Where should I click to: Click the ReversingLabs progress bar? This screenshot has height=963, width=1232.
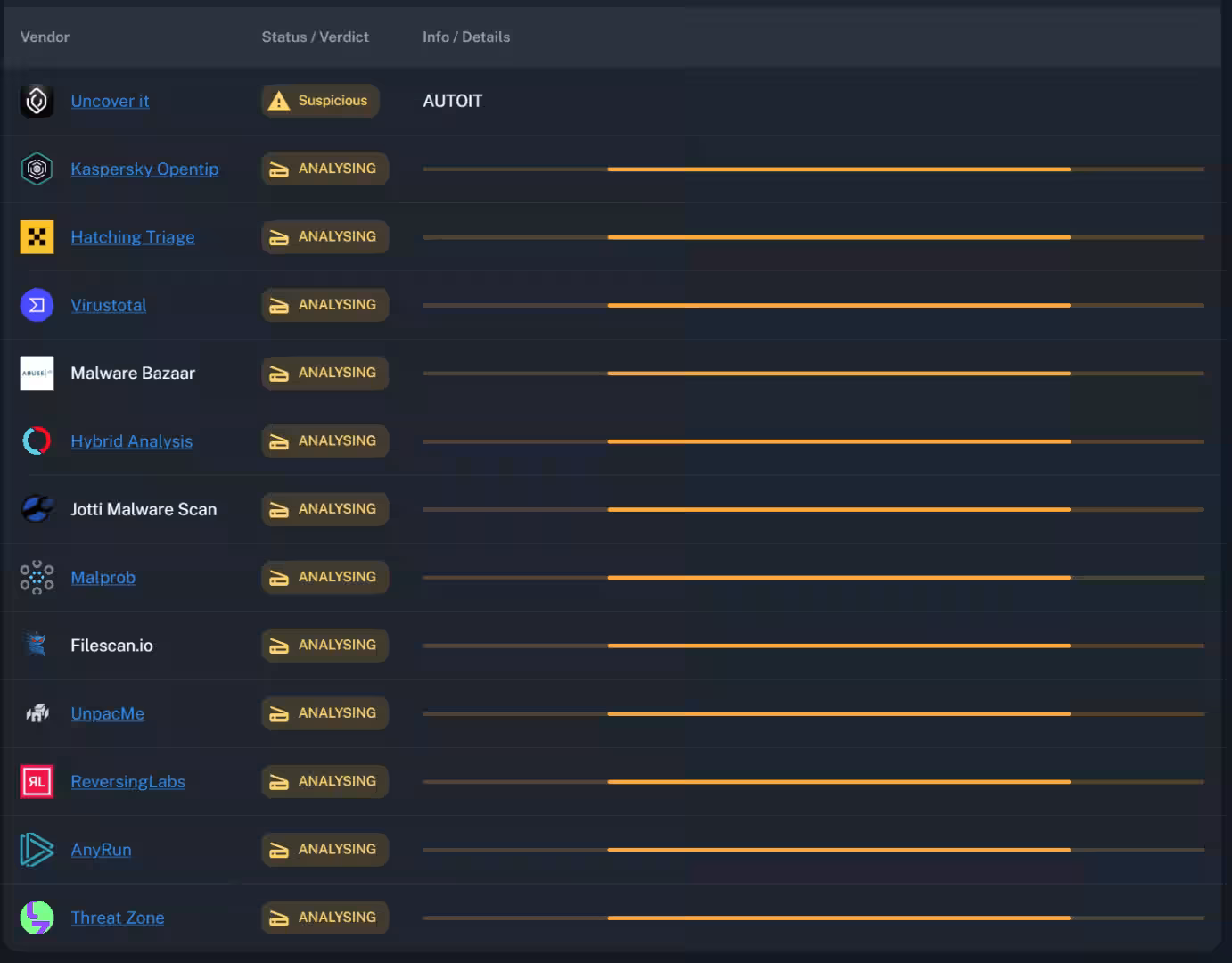tap(813, 781)
